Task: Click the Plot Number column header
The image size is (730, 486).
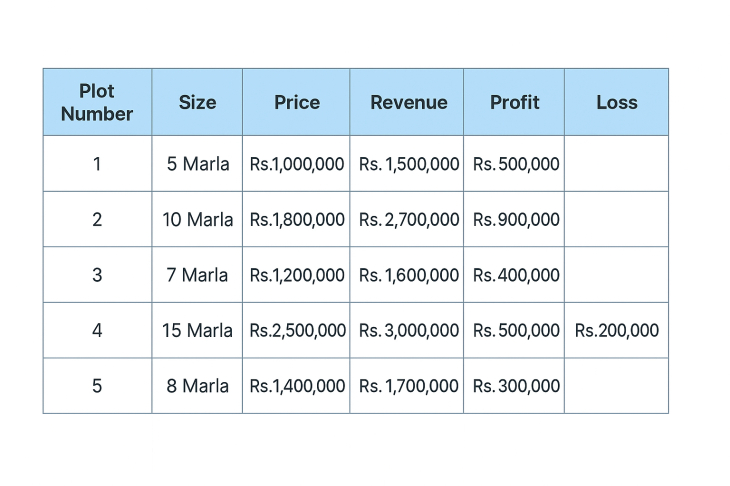Action: 97,102
